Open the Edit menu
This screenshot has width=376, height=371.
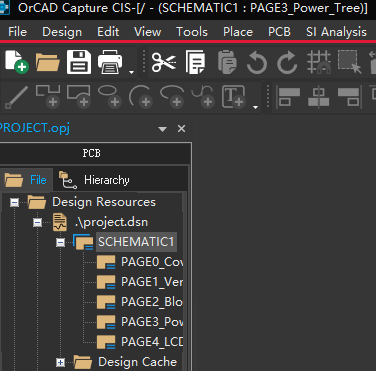108,32
